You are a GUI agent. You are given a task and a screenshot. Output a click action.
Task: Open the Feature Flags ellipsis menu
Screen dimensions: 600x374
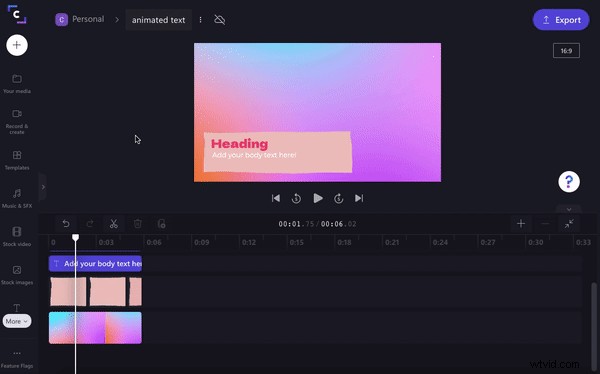pos(17,358)
